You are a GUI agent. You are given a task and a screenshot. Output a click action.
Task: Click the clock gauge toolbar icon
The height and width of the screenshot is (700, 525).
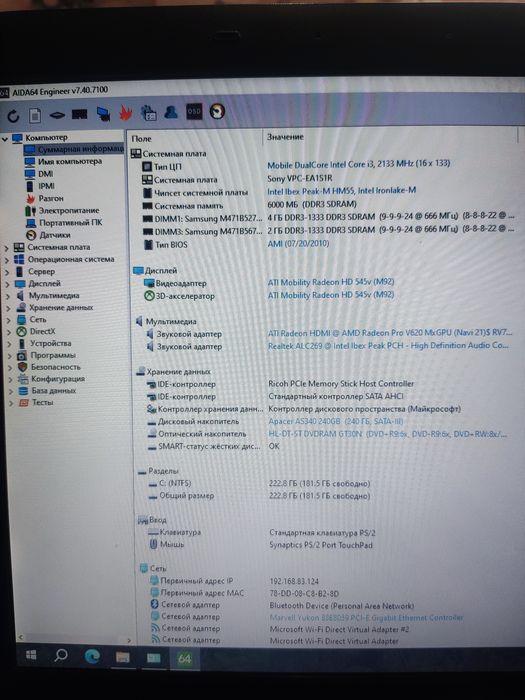(217, 111)
